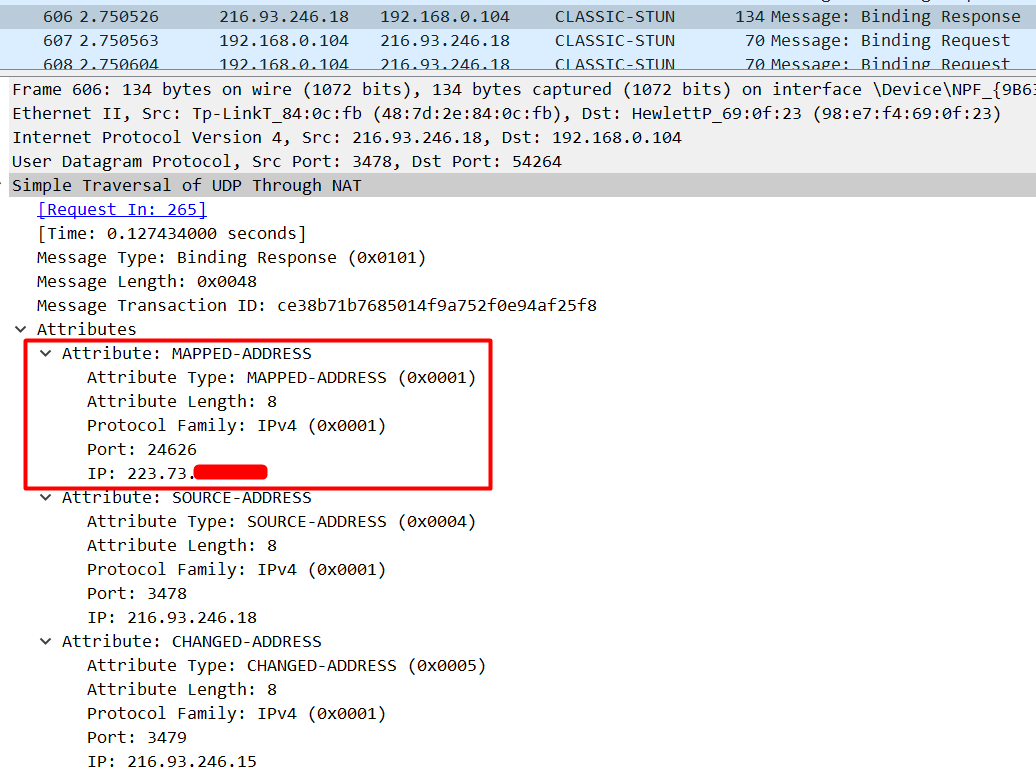Select Message Type: Binding Response field
1036x776 pixels.
click(x=231, y=258)
